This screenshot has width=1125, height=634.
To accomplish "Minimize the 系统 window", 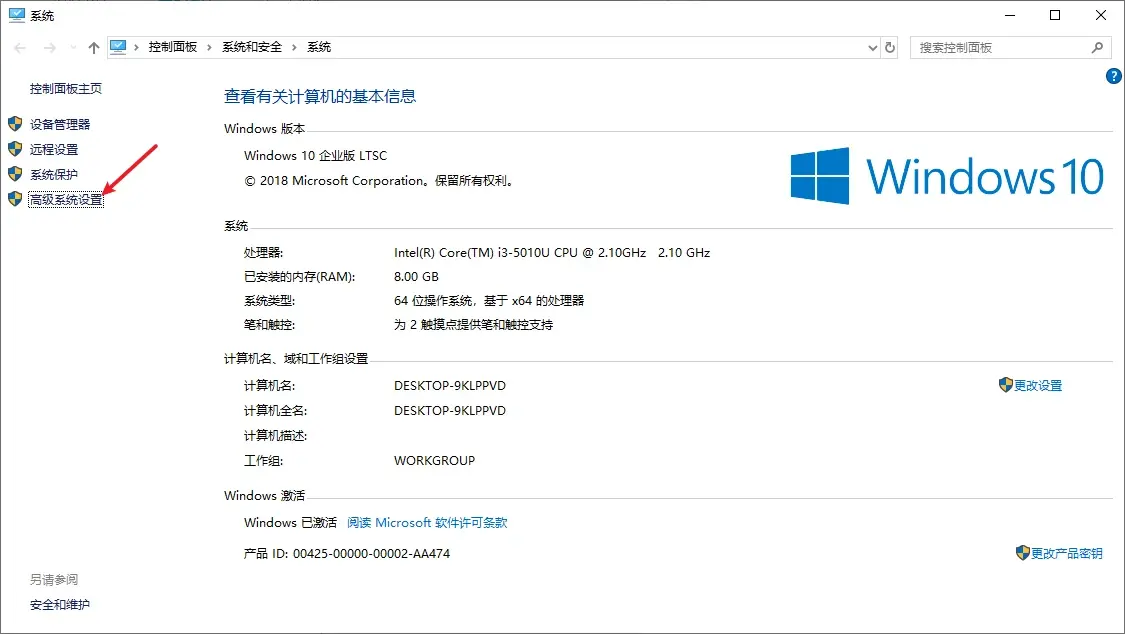I will [x=1009, y=15].
